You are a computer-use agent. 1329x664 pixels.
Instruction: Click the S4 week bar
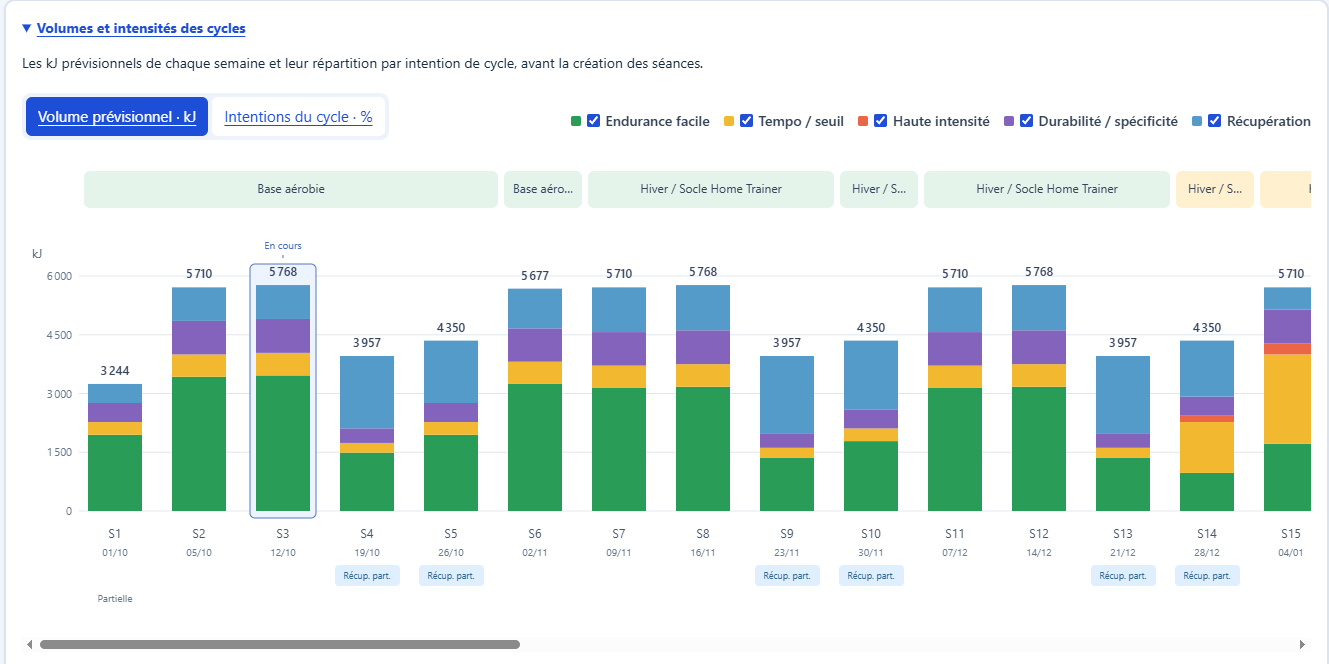(x=367, y=433)
